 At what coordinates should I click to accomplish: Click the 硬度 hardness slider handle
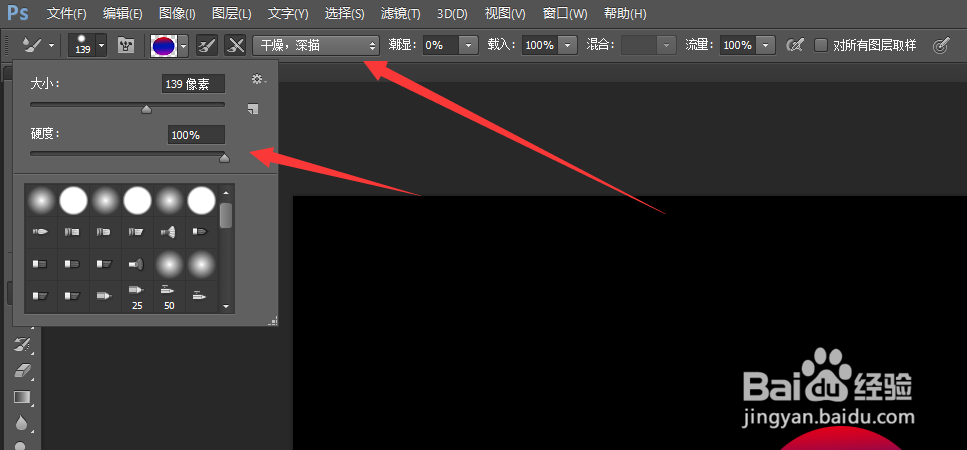pyautogui.click(x=224, y=158)
